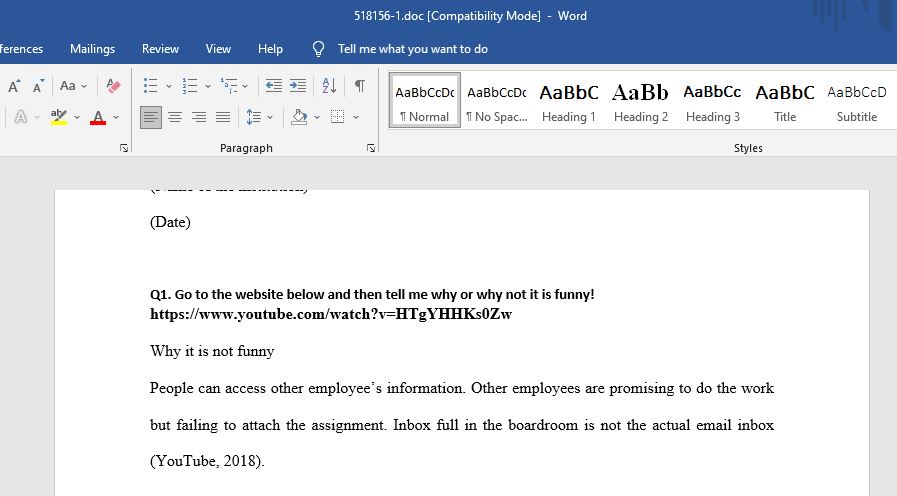Apply the No Spacing style
This screenshot has width=897, height=496.
click(497, 100)
